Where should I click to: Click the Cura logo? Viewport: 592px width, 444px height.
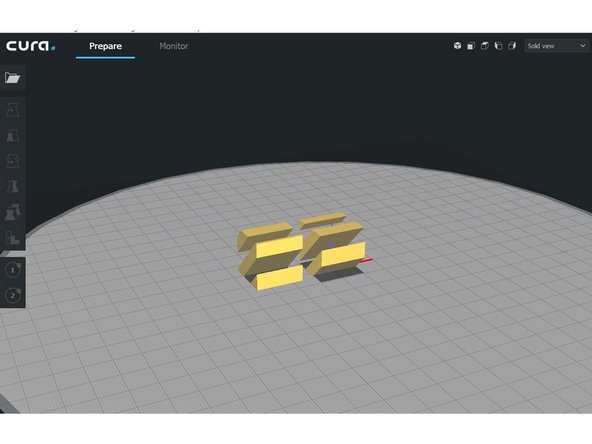pyautogui.click(x=31, y=46)
